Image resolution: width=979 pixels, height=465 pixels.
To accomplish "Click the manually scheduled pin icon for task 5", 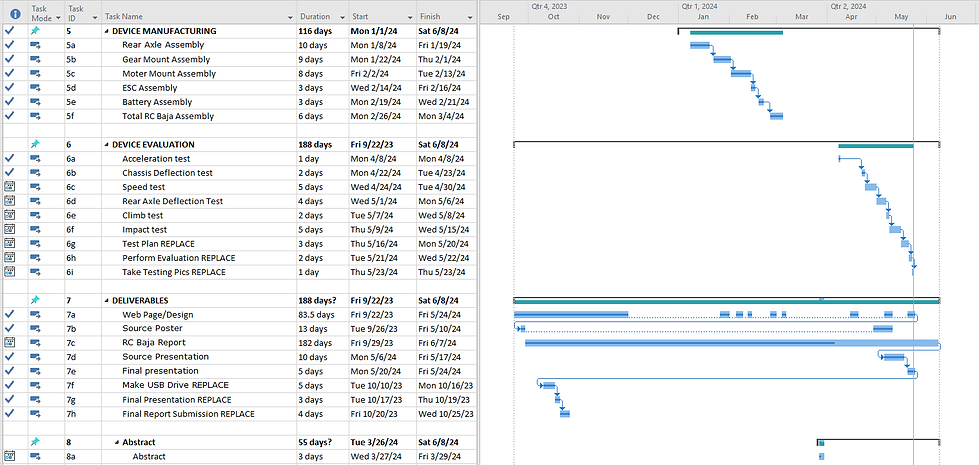I will coord(36,31).
